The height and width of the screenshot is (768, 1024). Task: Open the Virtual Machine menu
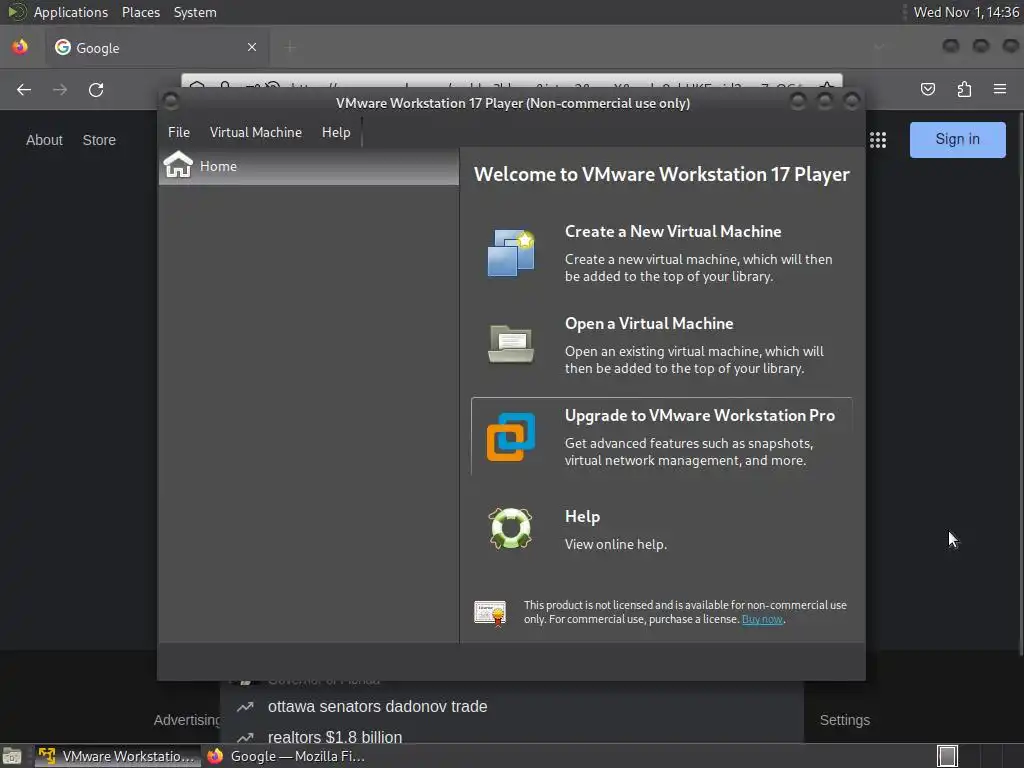(255, 132)
